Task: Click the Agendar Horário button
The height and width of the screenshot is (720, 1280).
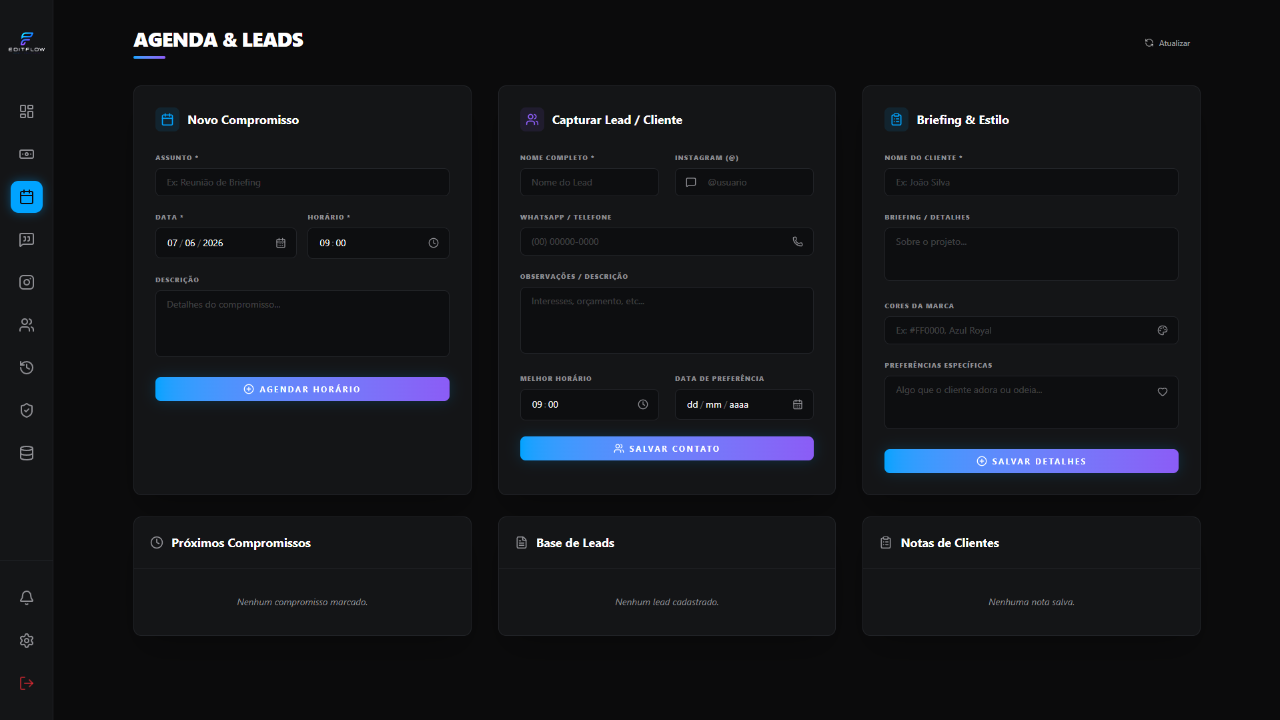Action: tap(302, 389)
